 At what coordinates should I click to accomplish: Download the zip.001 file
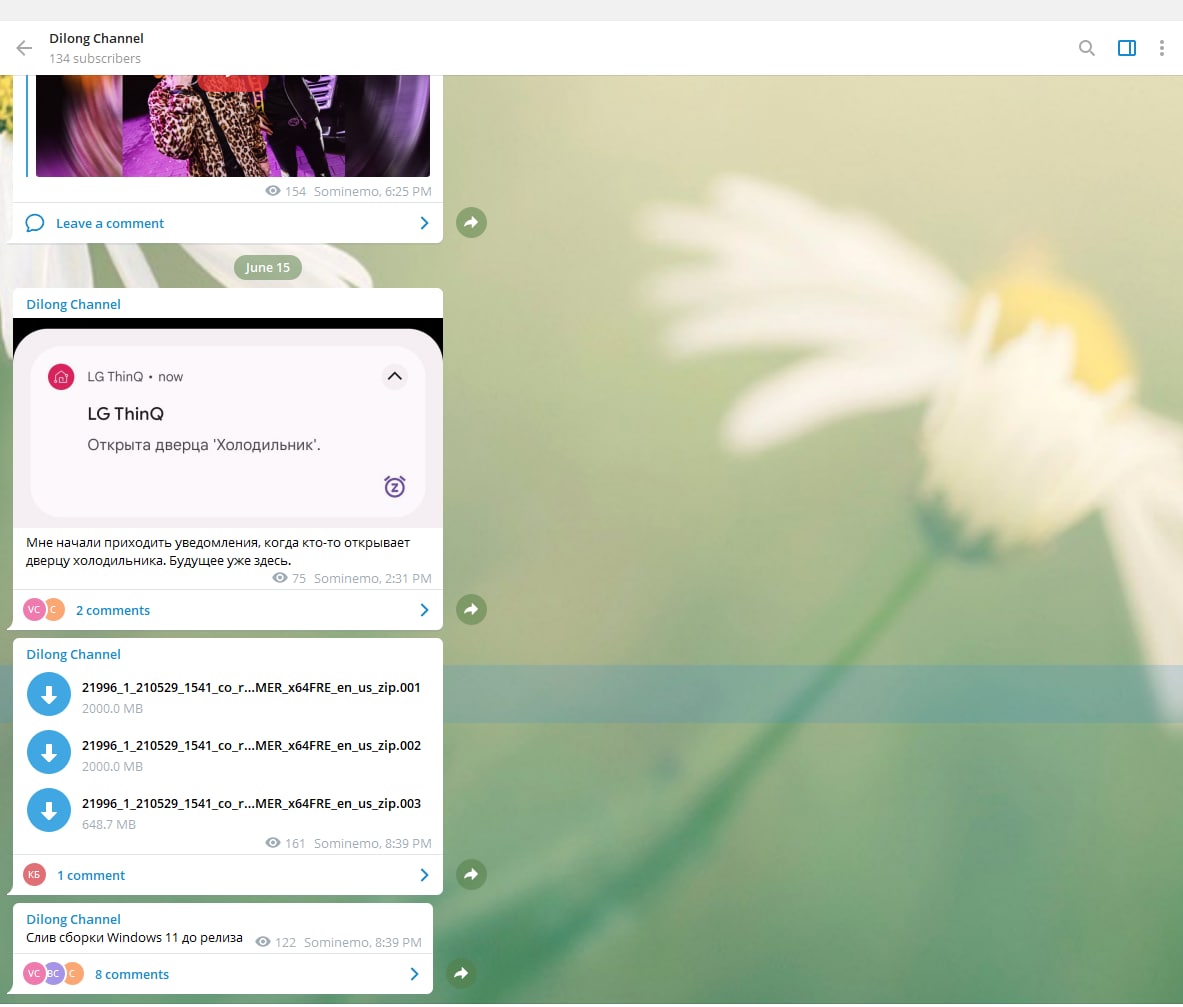click(49, 694)
